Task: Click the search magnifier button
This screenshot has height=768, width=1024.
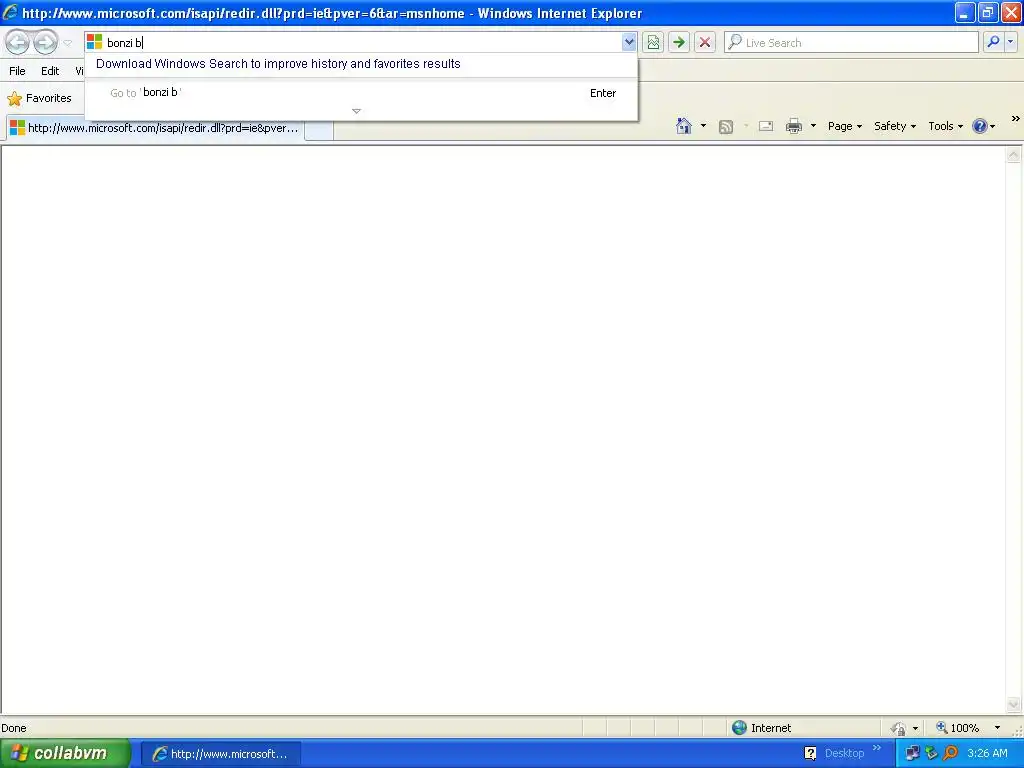Action: point(993,42)
